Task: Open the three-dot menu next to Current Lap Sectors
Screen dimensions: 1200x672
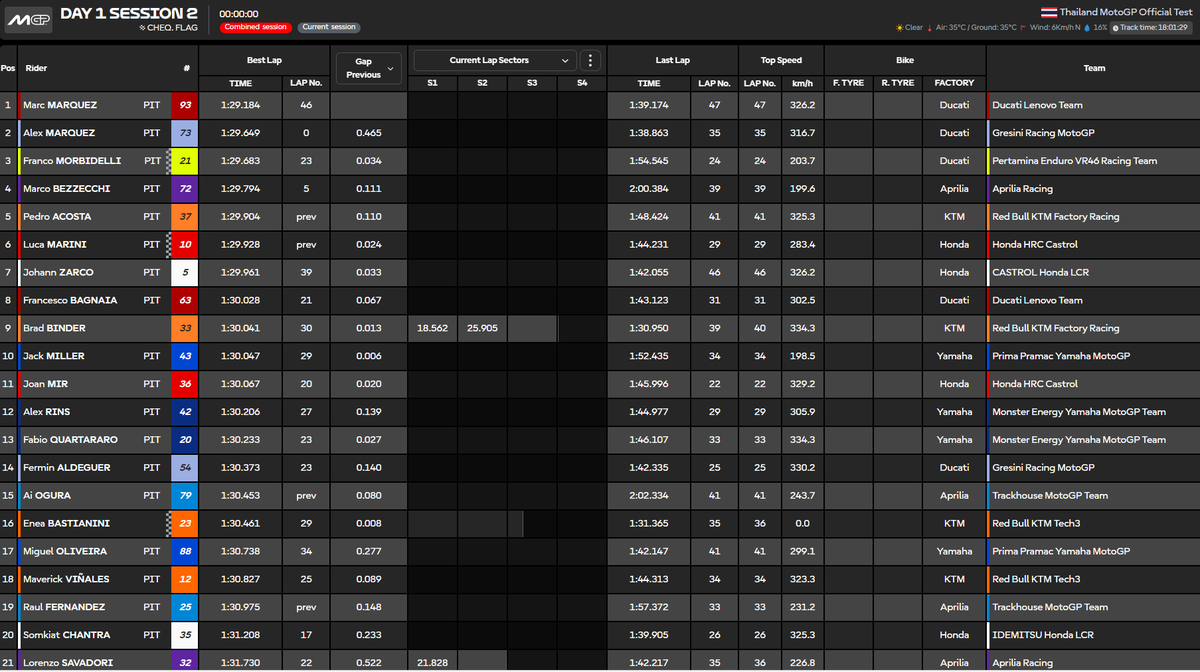Action: click(x=590, y=60)
